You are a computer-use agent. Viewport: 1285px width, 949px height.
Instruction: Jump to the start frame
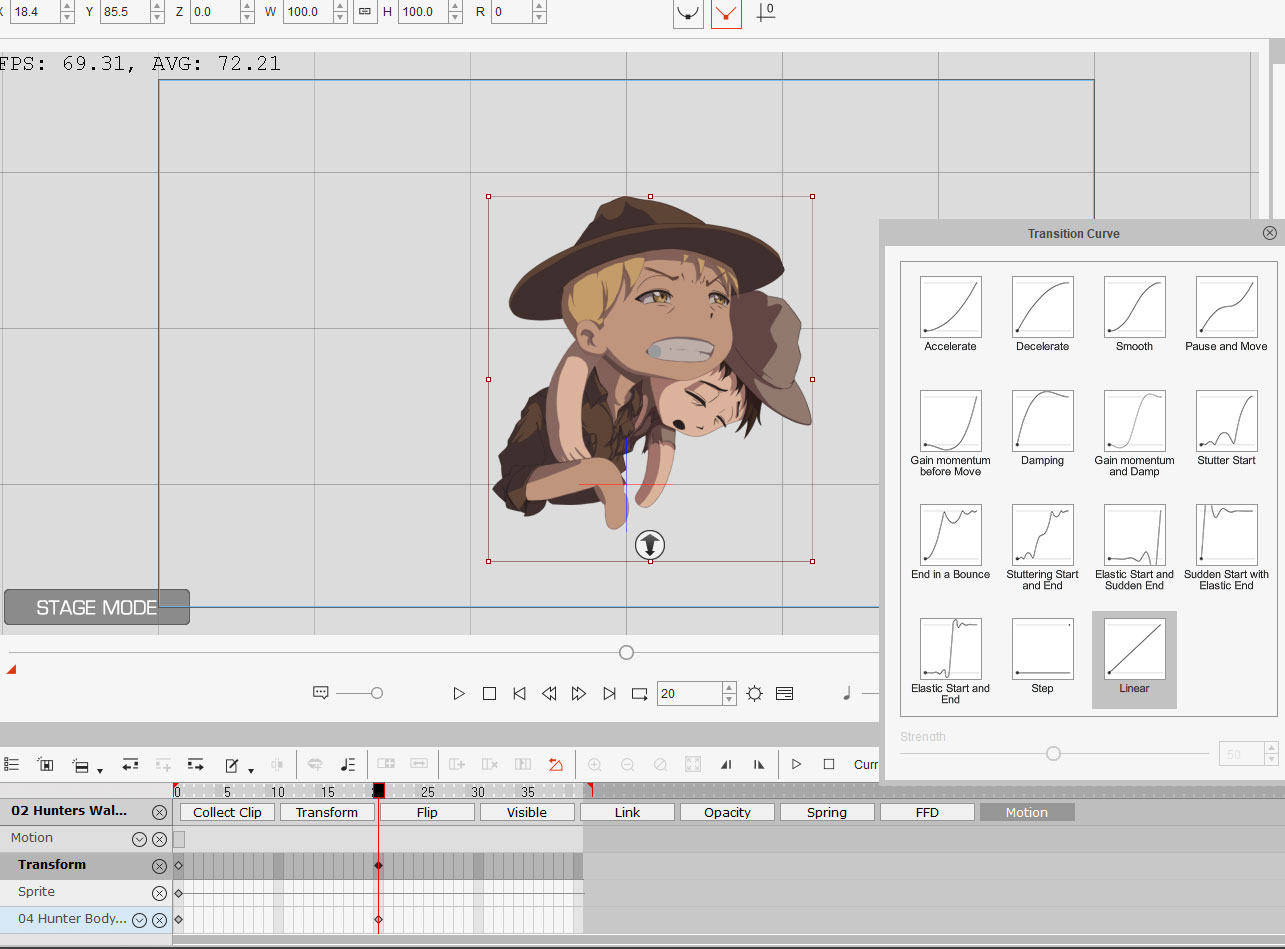(x=519, y=693)
